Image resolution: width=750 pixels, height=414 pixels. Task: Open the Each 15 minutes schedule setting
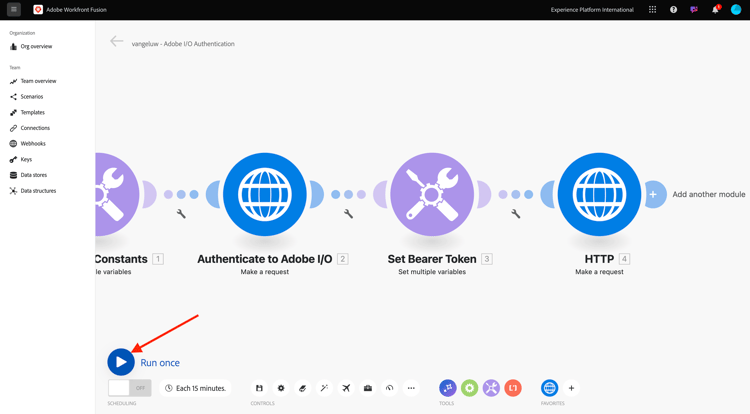tap(195, 388)
